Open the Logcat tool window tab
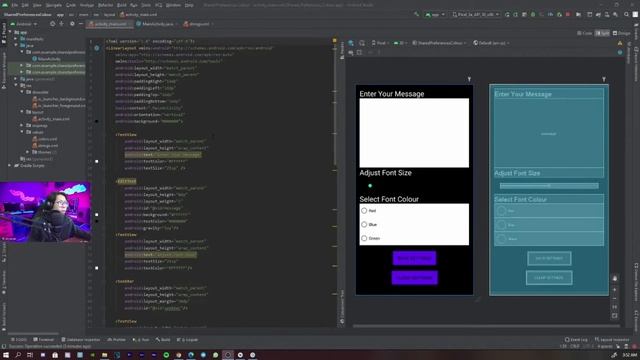Viewport: 640px width, 360px height. coord(188,340)
